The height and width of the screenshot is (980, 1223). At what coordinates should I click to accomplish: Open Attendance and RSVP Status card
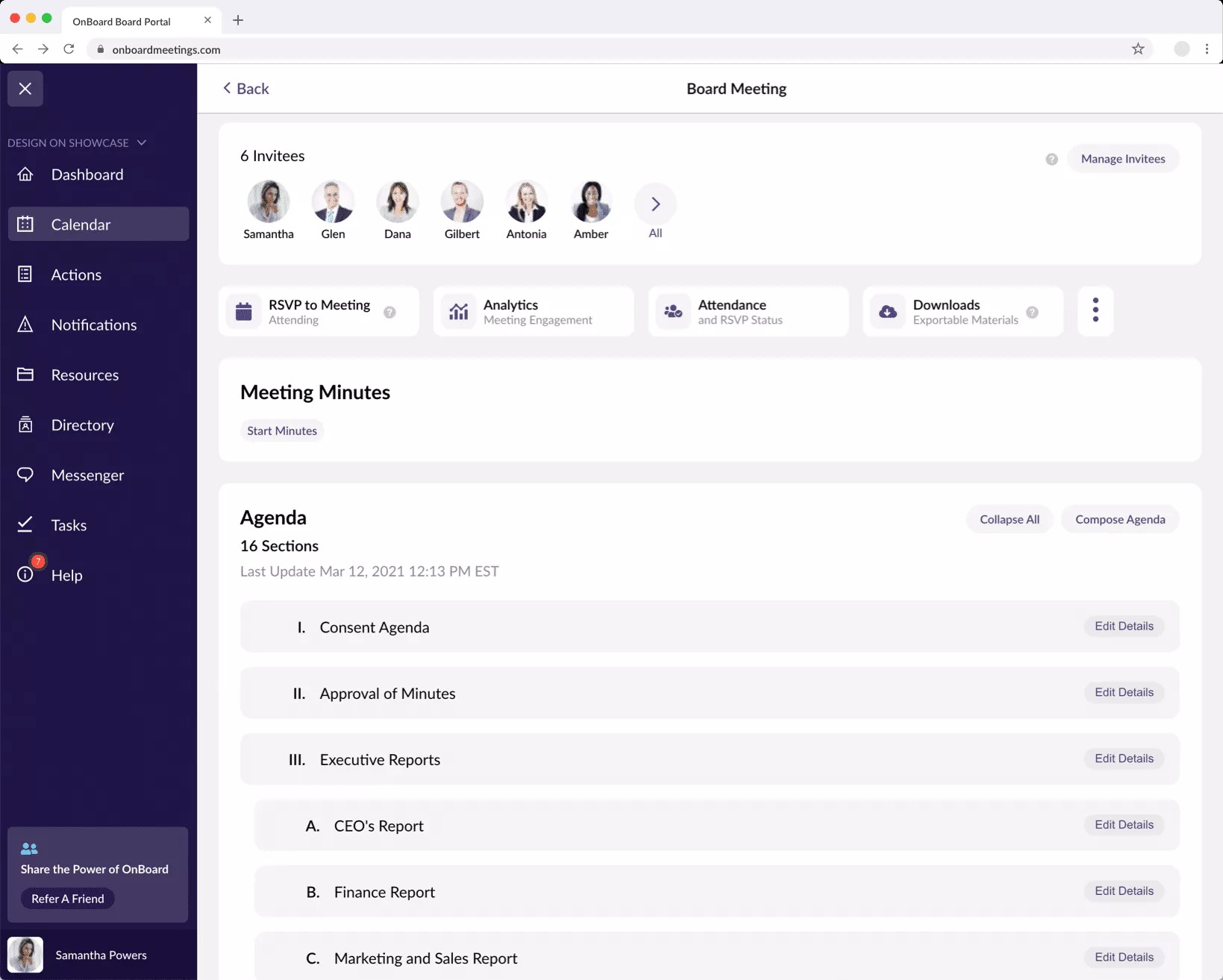(x=748, y=312)
